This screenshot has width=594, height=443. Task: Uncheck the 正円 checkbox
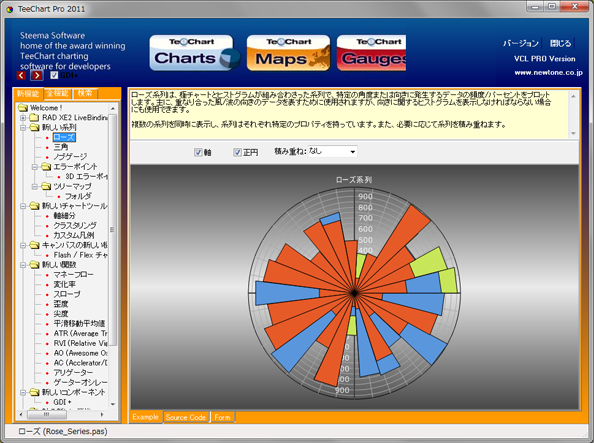pyautogui.click(x=237, y=152)
